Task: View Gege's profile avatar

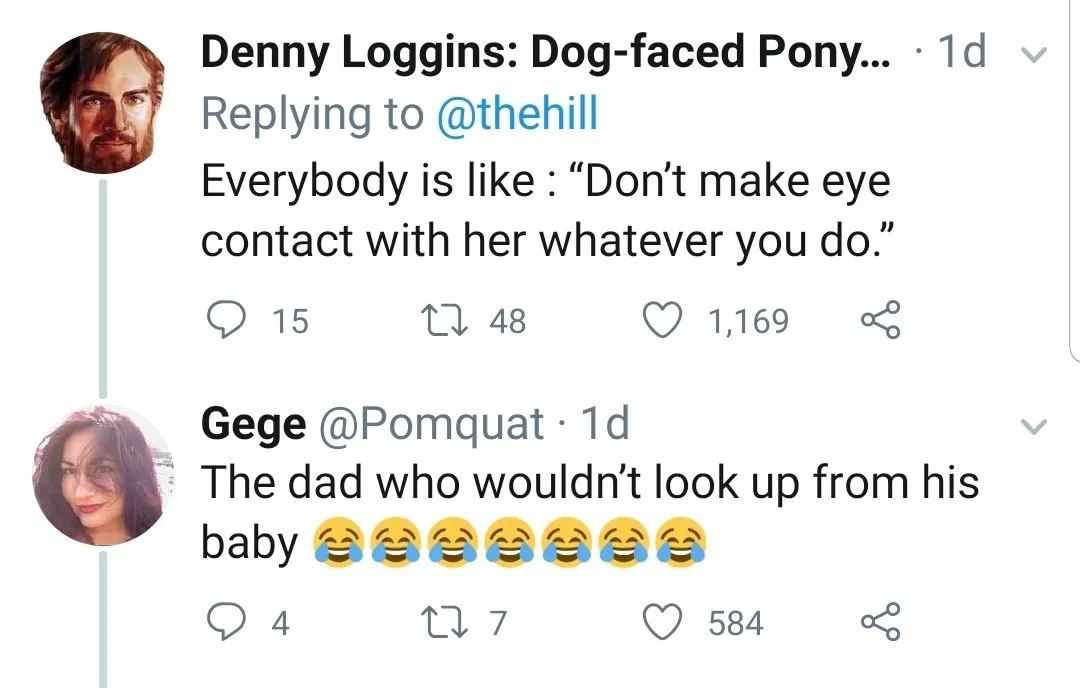Action: coord(103,475)
